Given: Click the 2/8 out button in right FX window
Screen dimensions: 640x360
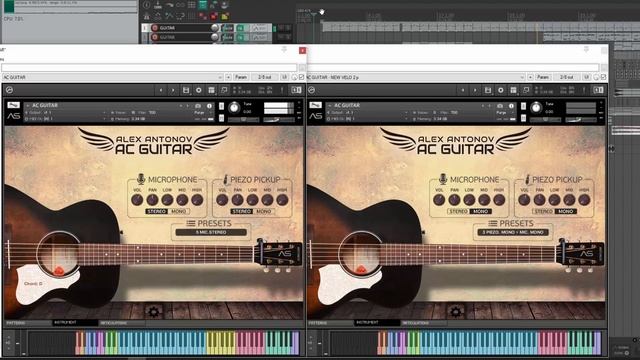Looking at the screenshot, I should pyautogui.click(x=567, y=77).
